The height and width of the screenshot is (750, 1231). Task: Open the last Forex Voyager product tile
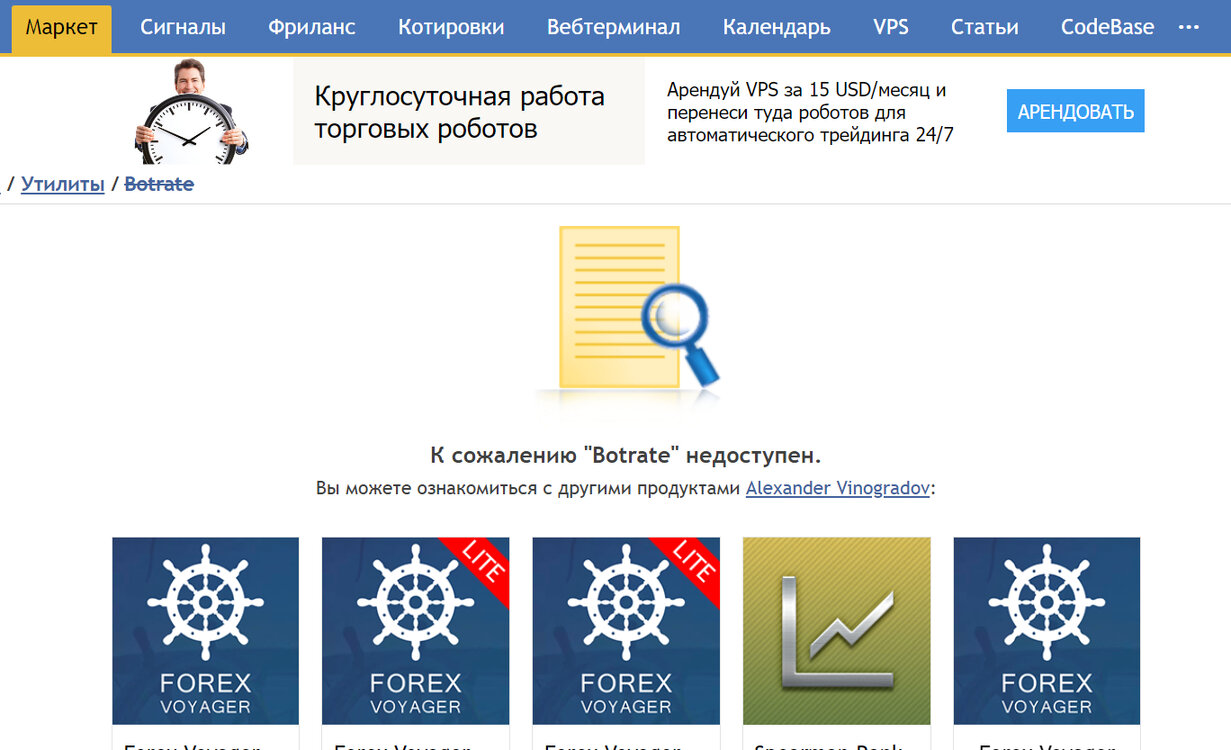pyautogui.click(x=1047, y=631)
